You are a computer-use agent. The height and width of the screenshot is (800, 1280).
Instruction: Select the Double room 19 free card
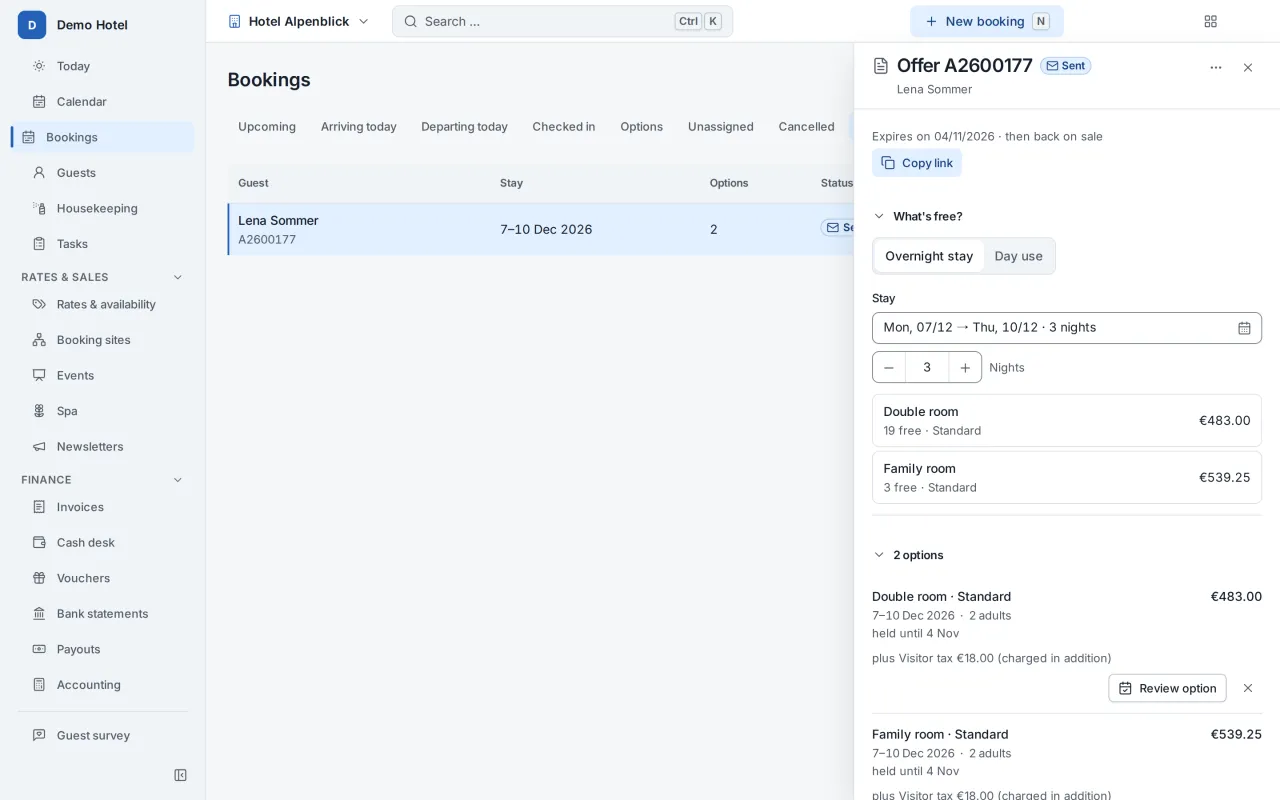tap(1067, 421)
